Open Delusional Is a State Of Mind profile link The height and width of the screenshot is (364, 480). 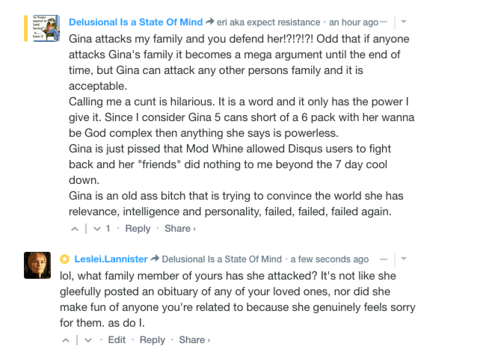[136, 22]
